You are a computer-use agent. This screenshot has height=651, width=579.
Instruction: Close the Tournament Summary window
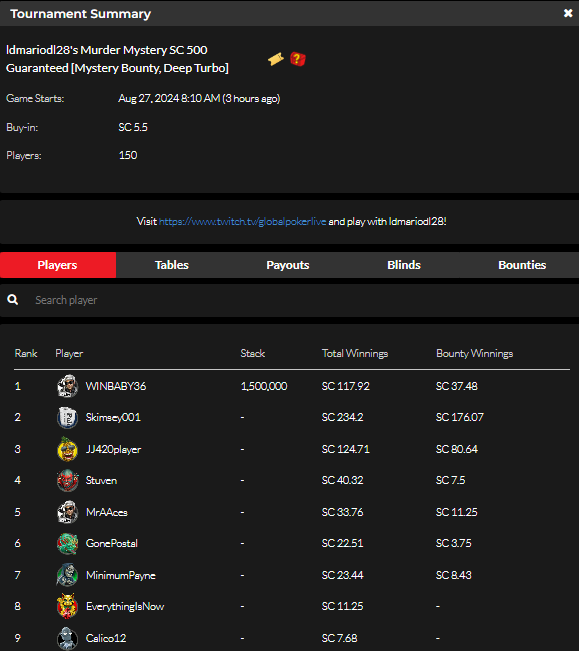pos(568,13)
